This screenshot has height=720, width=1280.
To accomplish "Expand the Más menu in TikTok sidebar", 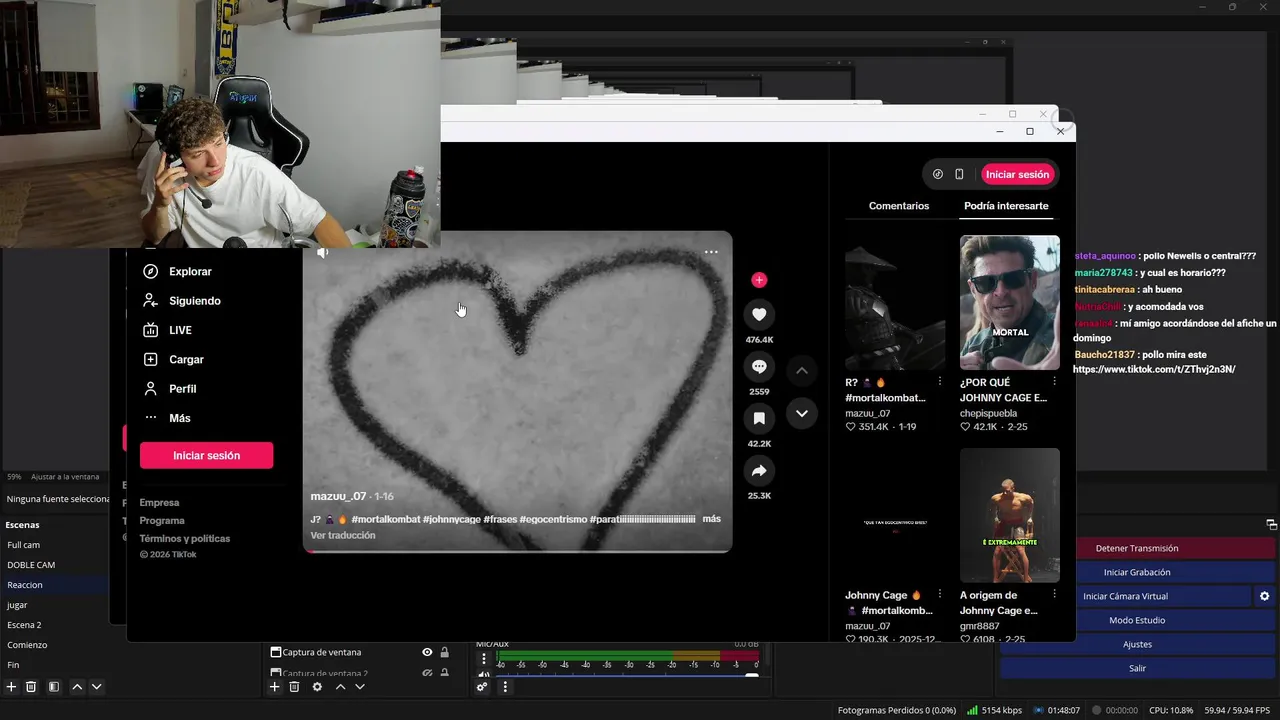I will pos(166,418).
